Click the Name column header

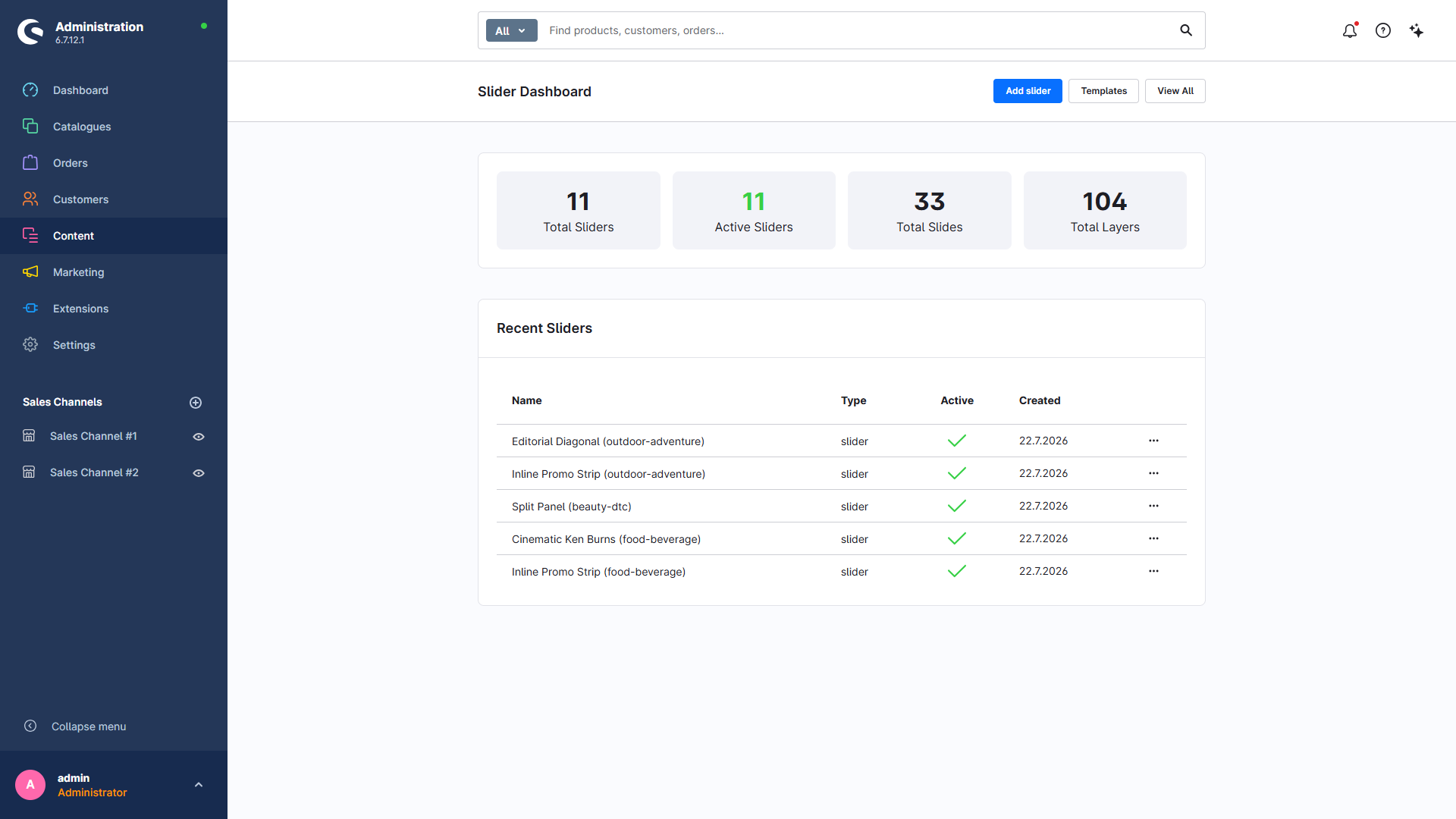pyautogui.click(x=526, y=400)
